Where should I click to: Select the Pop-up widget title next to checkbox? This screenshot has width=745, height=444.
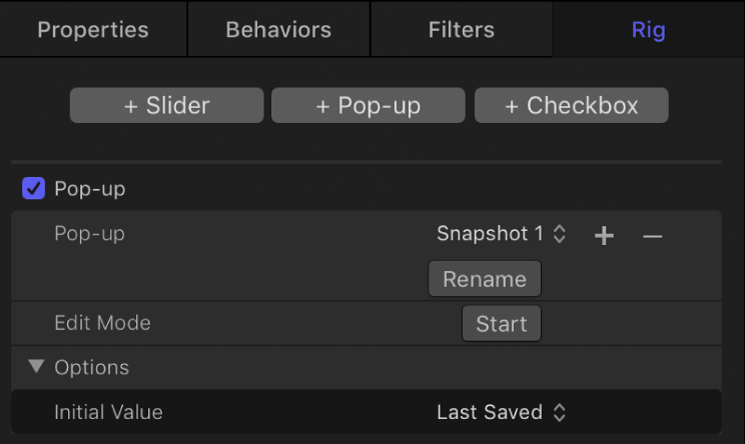click(x=90, y=188)
